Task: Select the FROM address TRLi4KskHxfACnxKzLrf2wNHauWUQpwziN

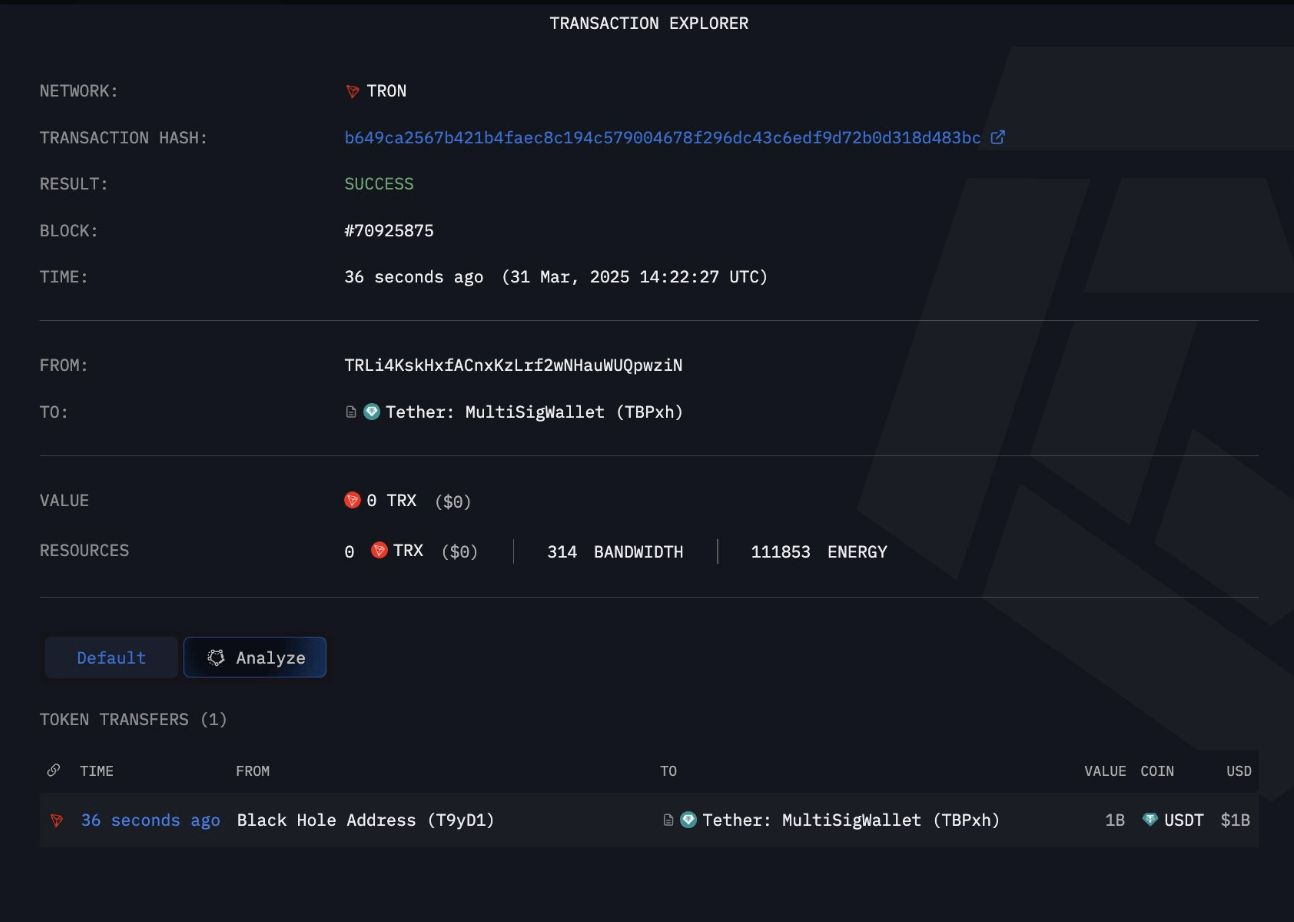Action: pos(514,365)
